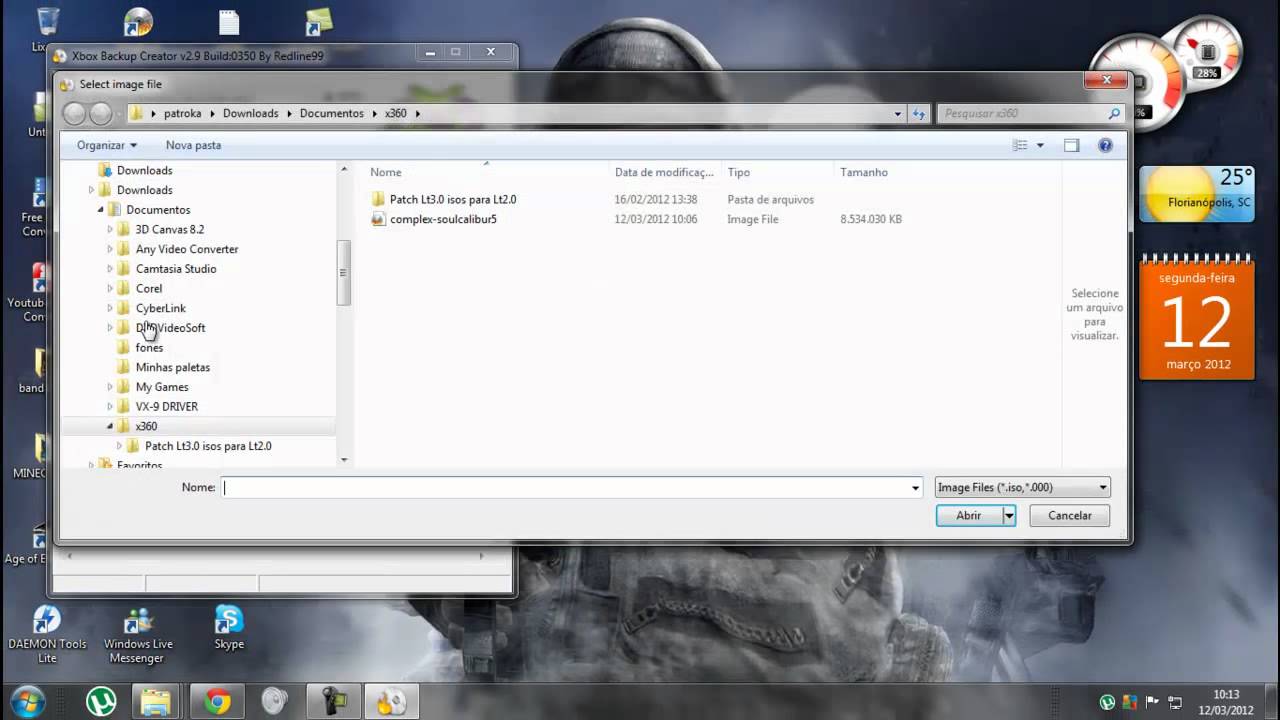Expand the 3D Canvas 8.2 tree node

[110, 229]
